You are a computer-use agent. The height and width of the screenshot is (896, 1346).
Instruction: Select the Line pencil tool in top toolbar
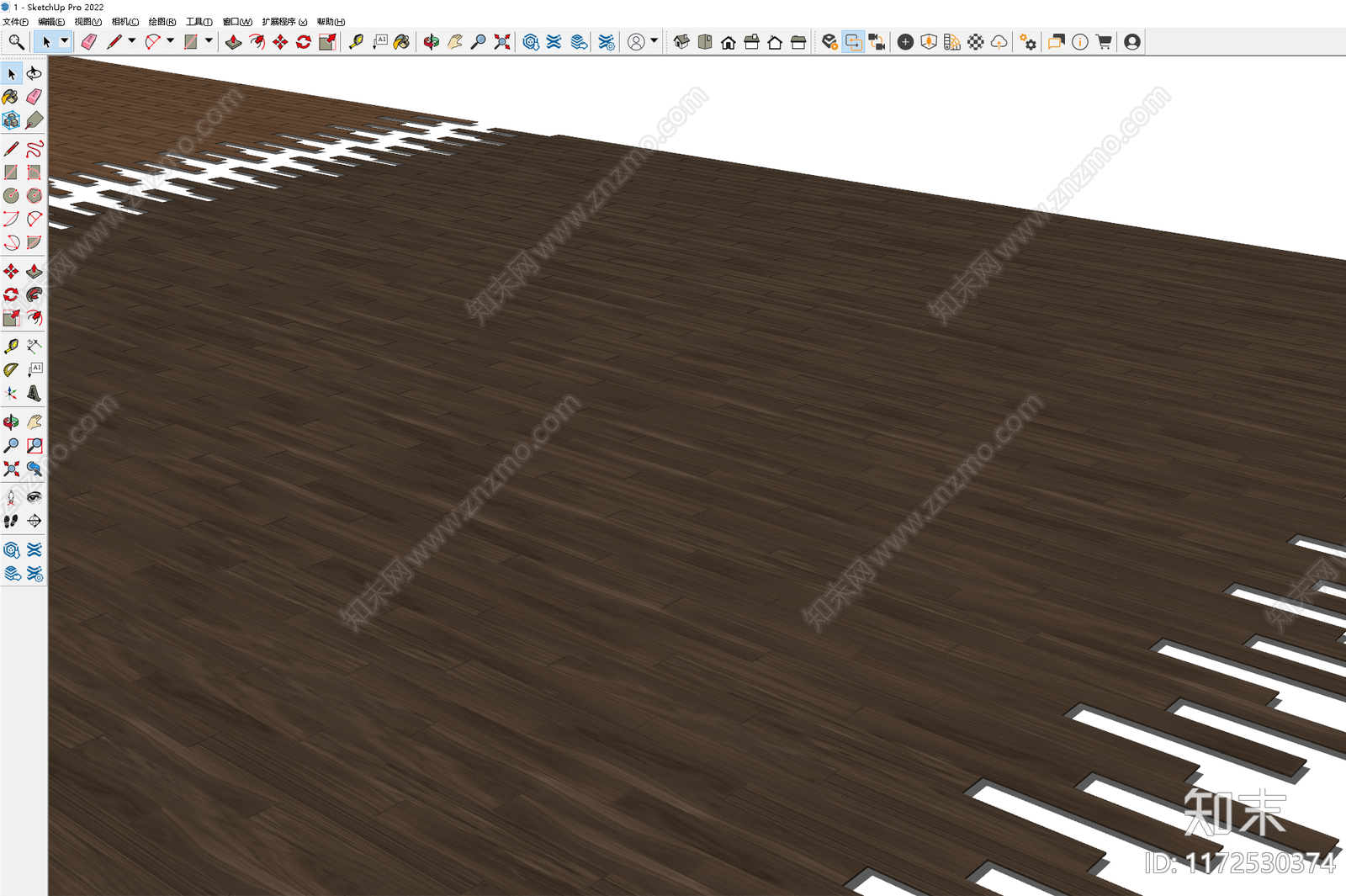[114, 41]
